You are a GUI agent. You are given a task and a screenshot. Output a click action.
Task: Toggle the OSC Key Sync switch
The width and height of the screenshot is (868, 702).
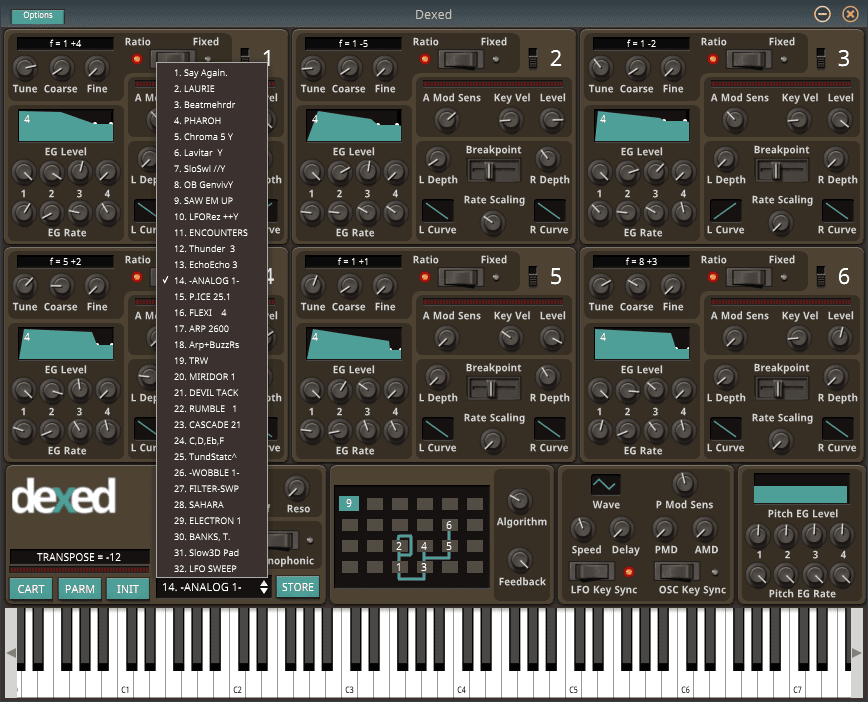[x=677, y=571]
